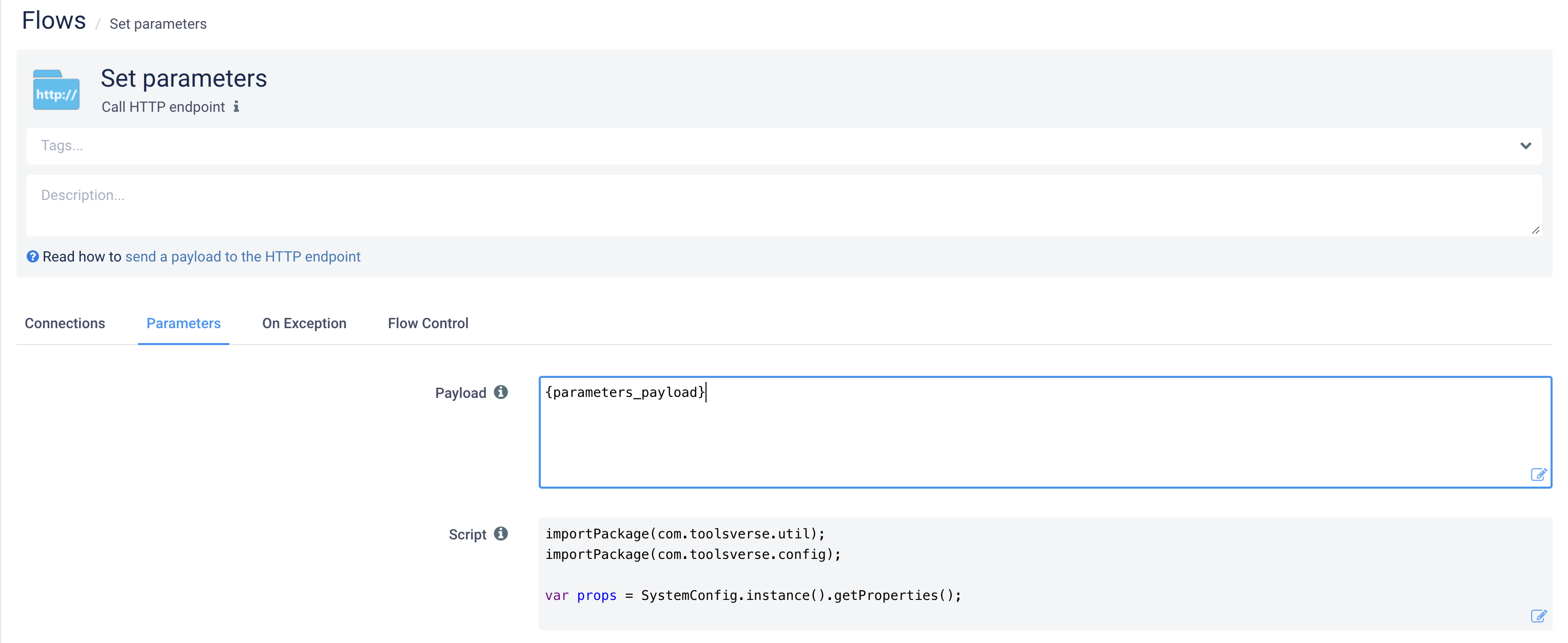
Task: Click inside the Script code editor
Action: click(x=1035, y=572)
